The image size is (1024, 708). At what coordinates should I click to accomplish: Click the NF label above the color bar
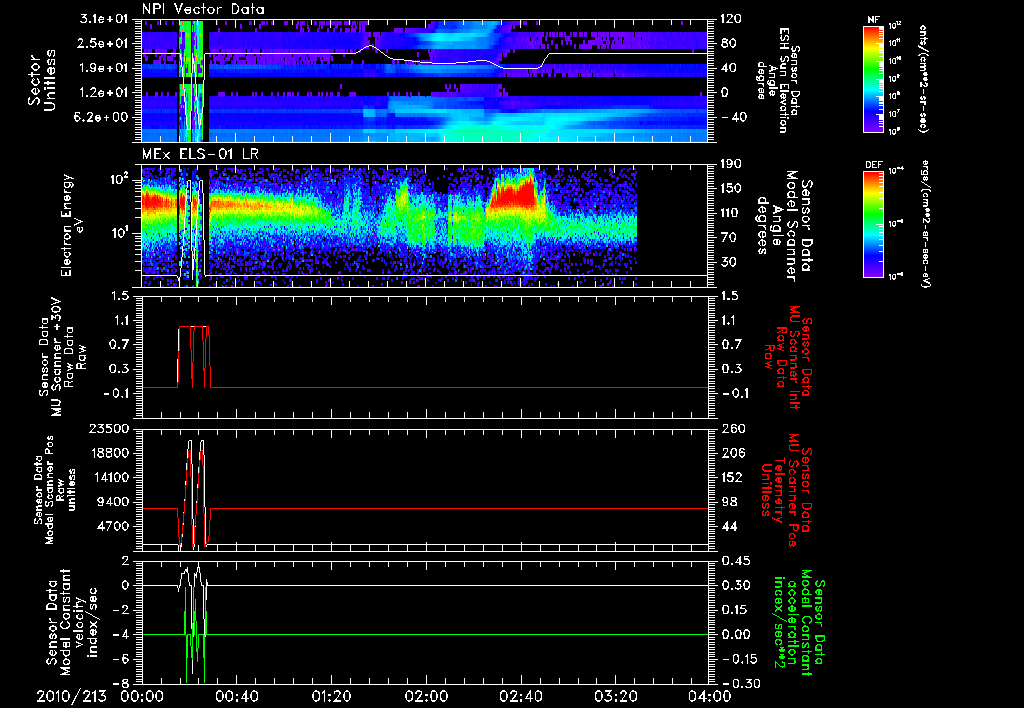click(874, 20)
